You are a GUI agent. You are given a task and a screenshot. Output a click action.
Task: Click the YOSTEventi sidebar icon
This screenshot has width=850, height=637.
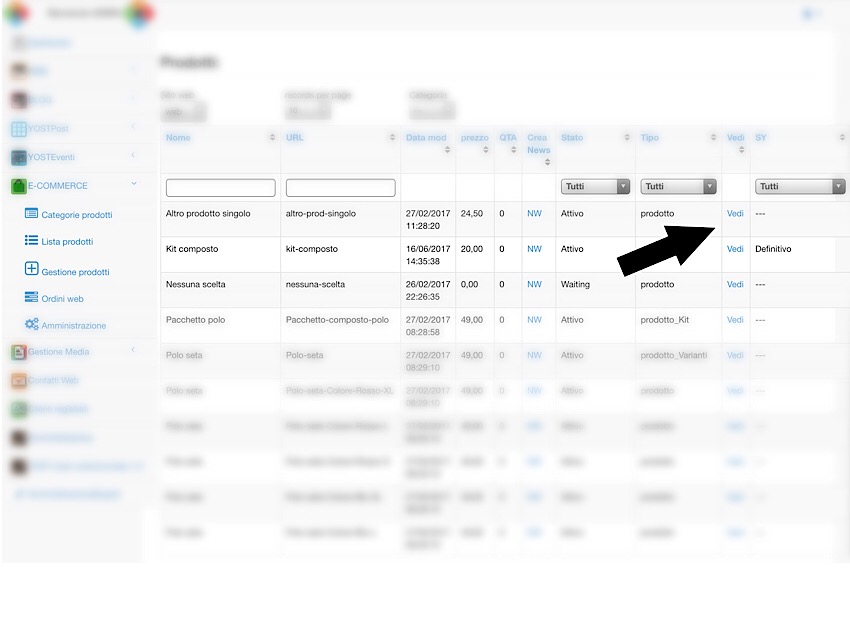[x=18, y=157]
